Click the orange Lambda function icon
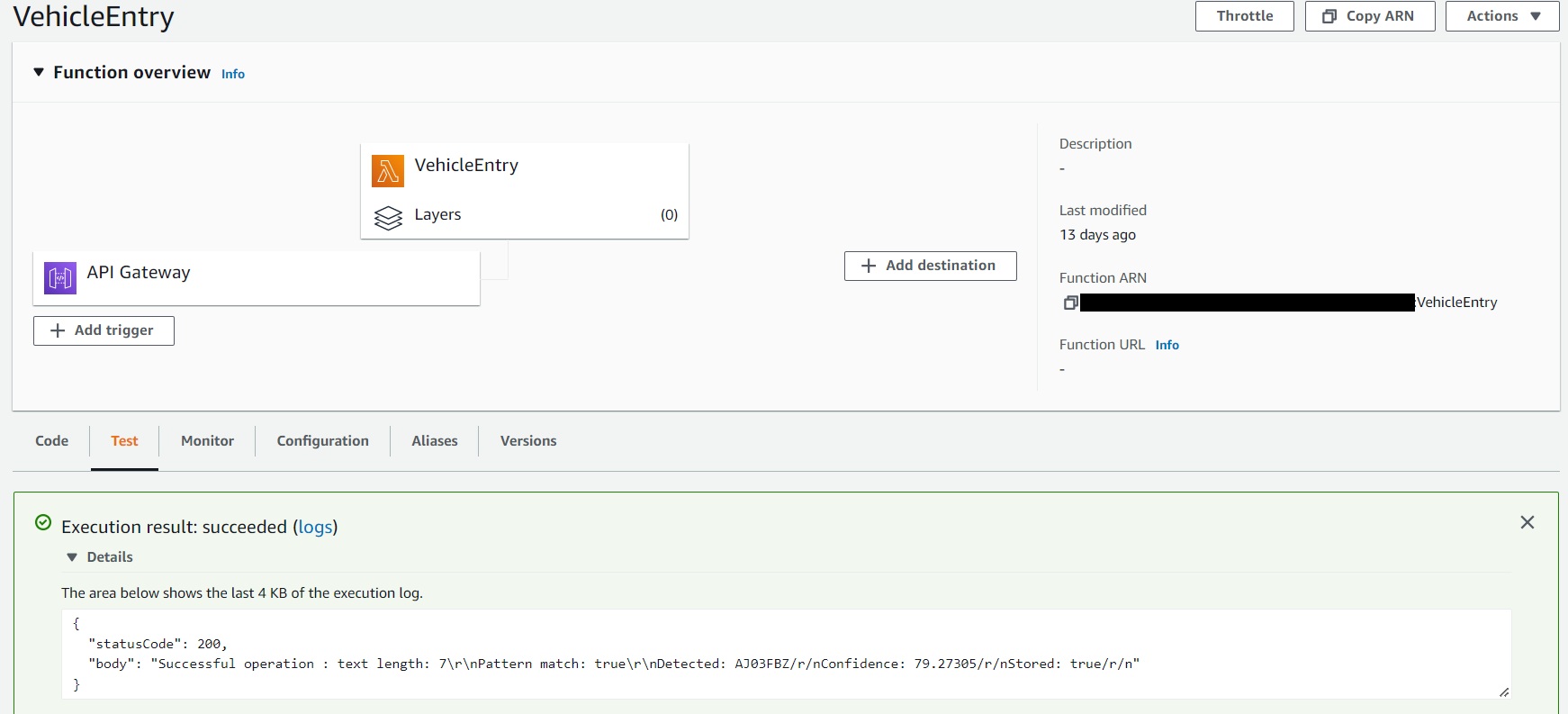 (388, 170)
